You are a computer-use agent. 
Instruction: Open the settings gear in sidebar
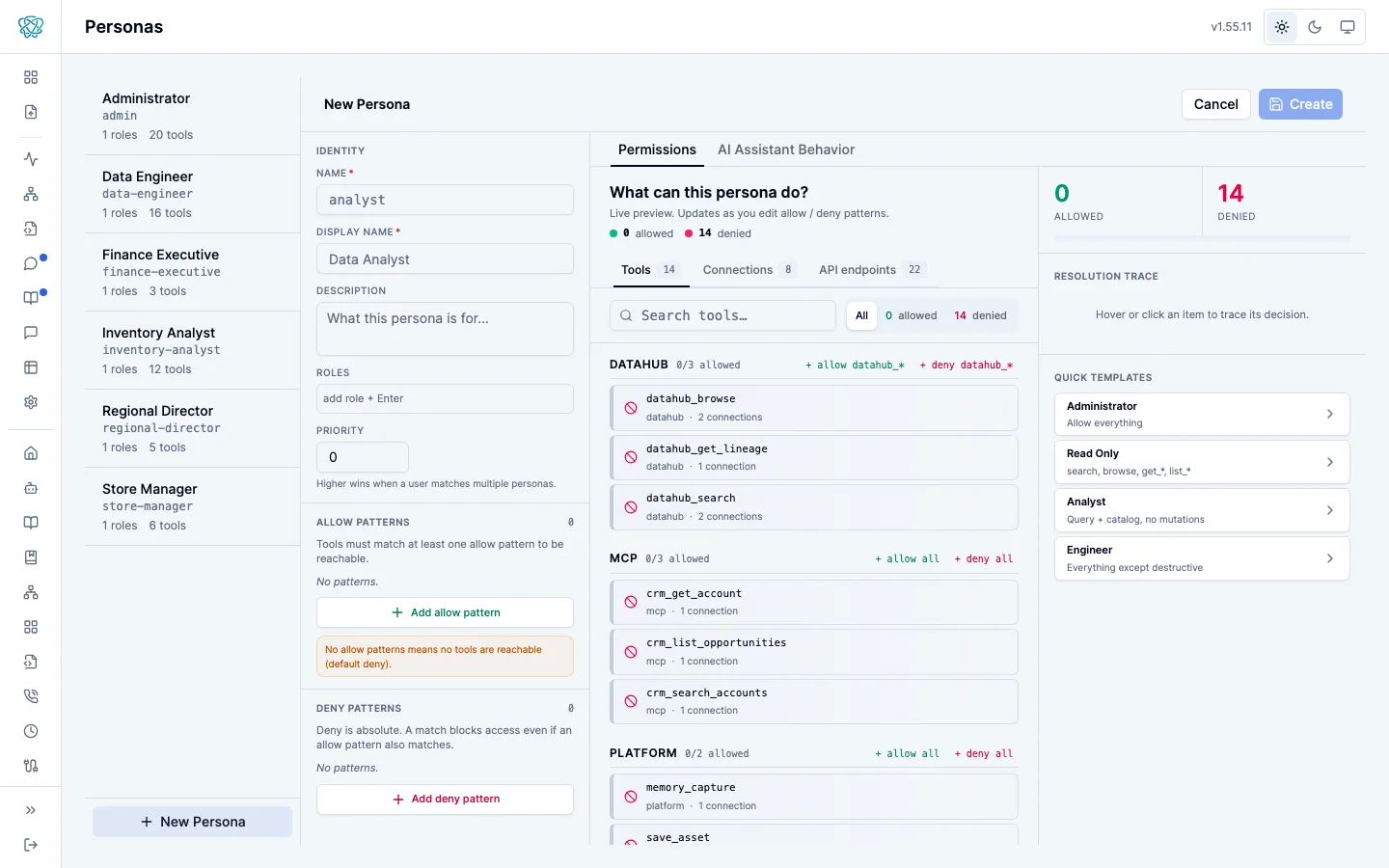click(x=31, y=402)
